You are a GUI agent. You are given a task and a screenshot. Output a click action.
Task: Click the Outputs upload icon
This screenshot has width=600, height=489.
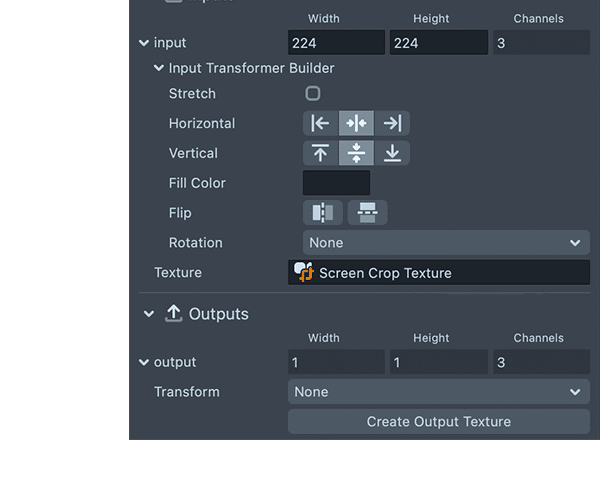click(173, 314)
